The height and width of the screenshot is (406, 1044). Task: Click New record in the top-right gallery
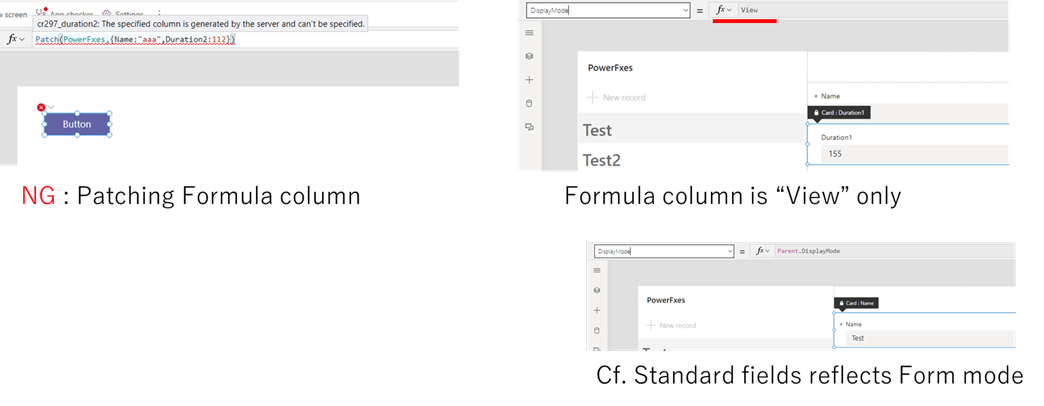pyautogui.click(x=617, y=97)
